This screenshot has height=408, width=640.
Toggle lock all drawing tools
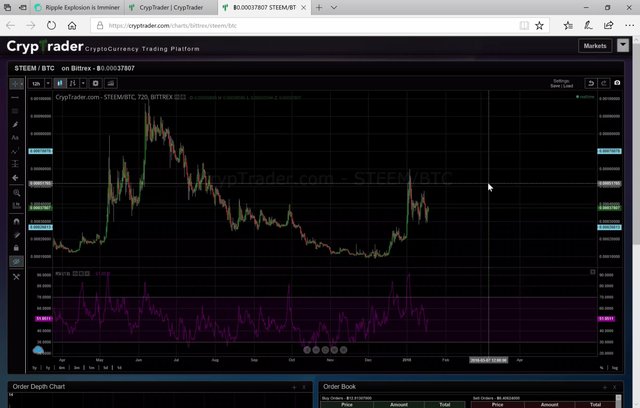click(16, 248)
